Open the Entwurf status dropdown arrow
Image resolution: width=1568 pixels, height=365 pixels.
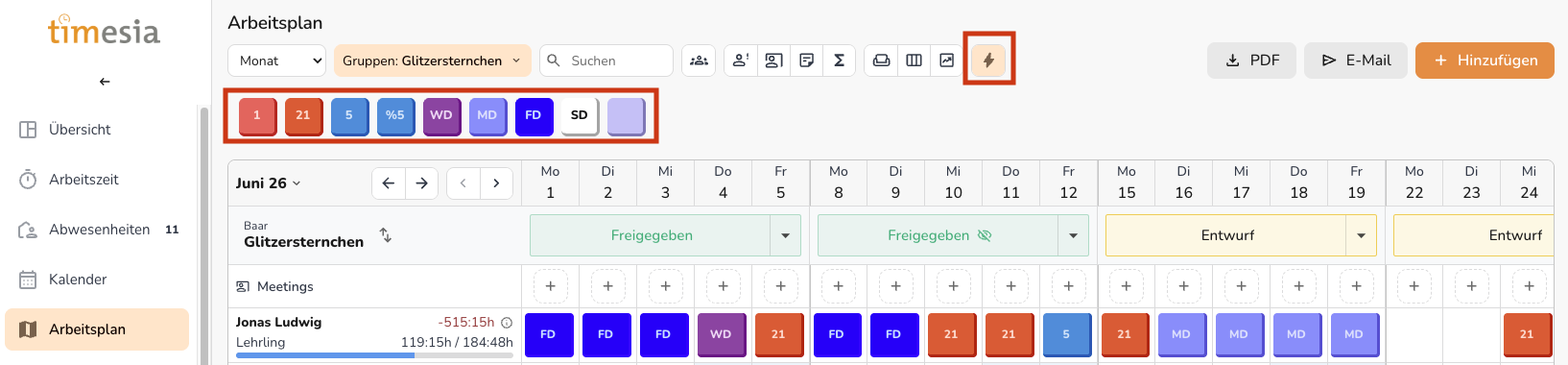(x=1361, y=235)
